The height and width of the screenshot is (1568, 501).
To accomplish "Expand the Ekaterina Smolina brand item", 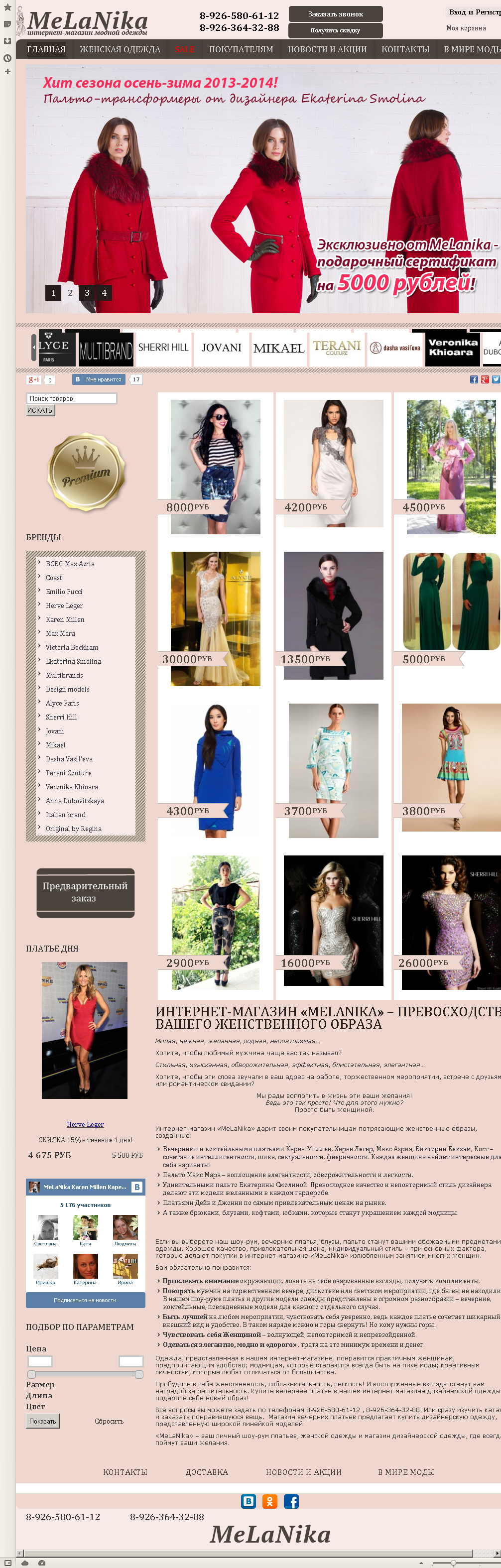I will (x=73, y=662).
